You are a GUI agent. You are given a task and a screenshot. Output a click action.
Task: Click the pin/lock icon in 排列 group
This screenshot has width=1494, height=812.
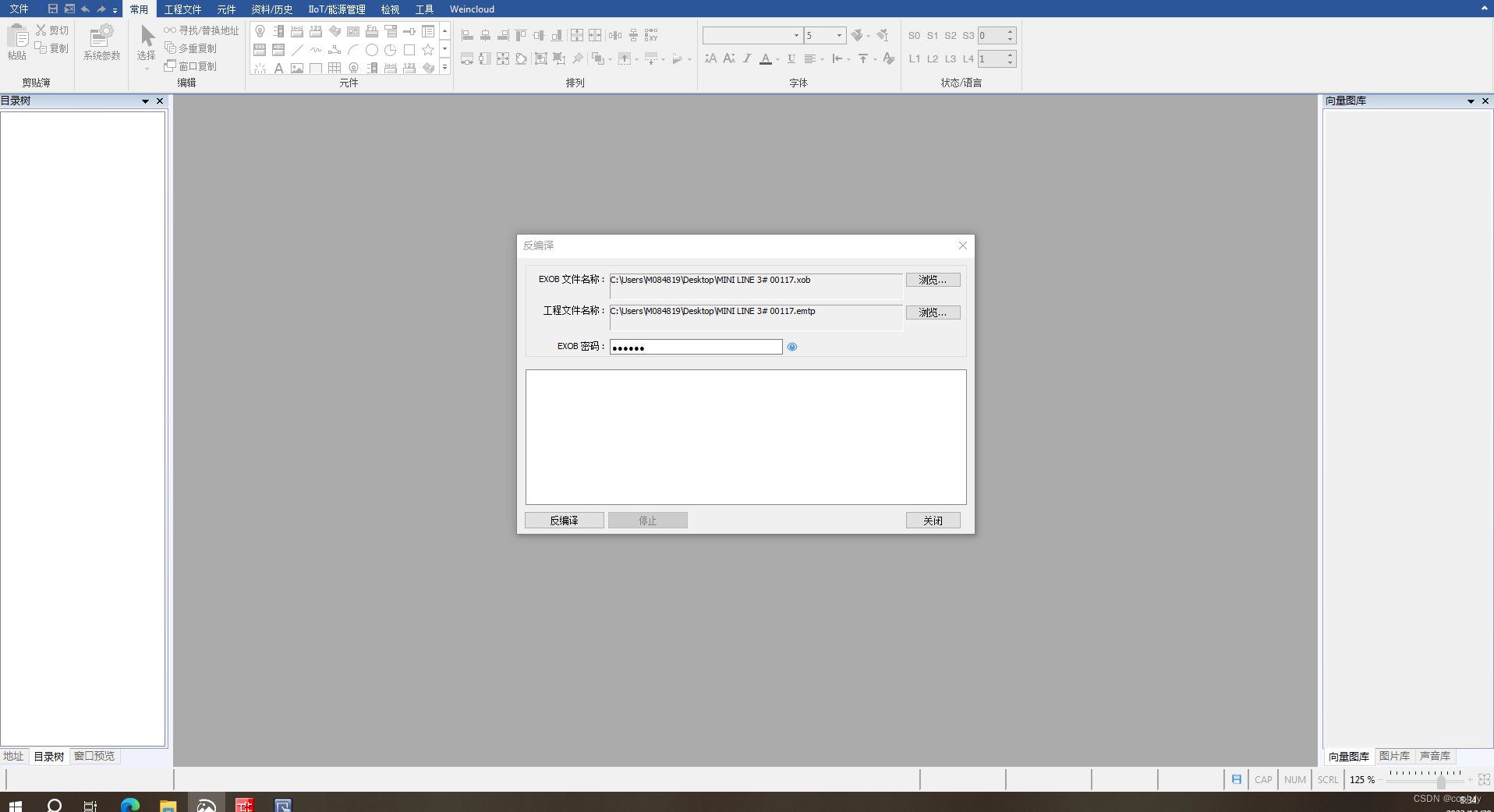(578, 58)
